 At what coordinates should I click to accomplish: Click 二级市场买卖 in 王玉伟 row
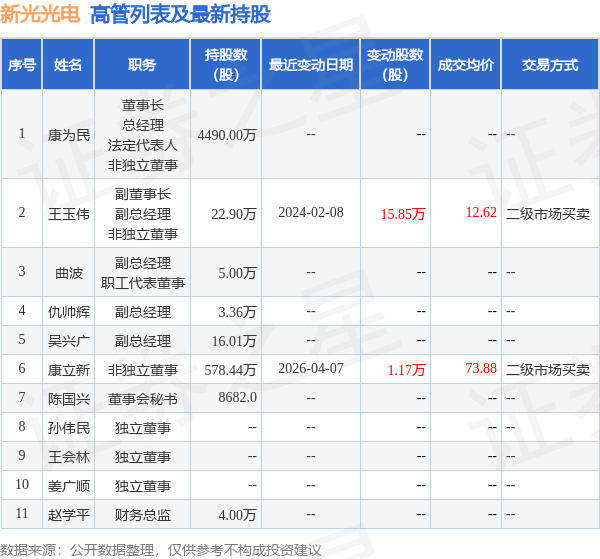coord(548,214)
